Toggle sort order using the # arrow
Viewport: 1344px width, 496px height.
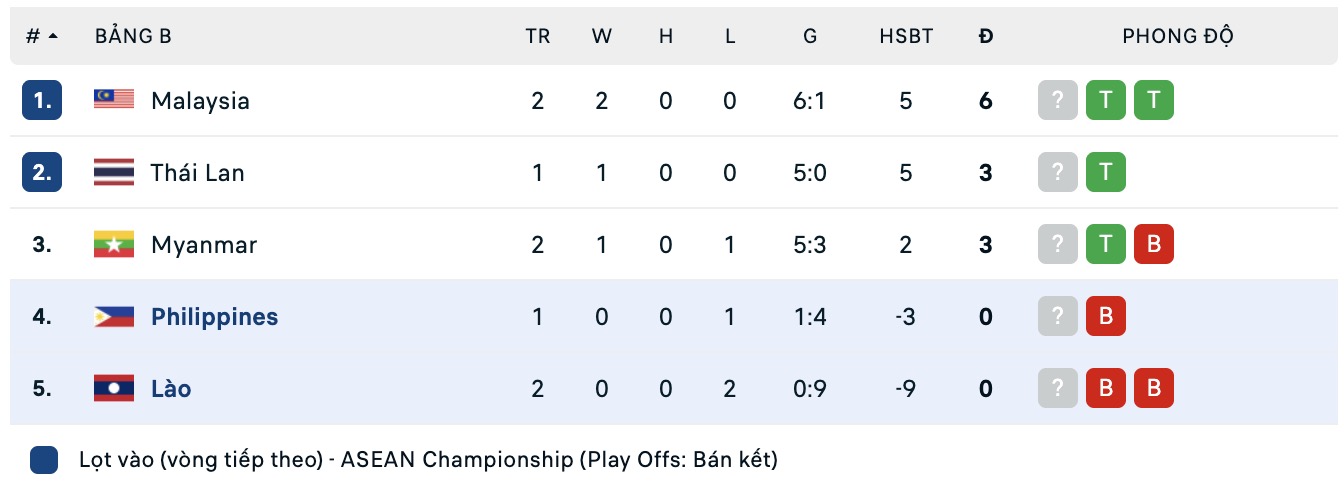point(53,36)
